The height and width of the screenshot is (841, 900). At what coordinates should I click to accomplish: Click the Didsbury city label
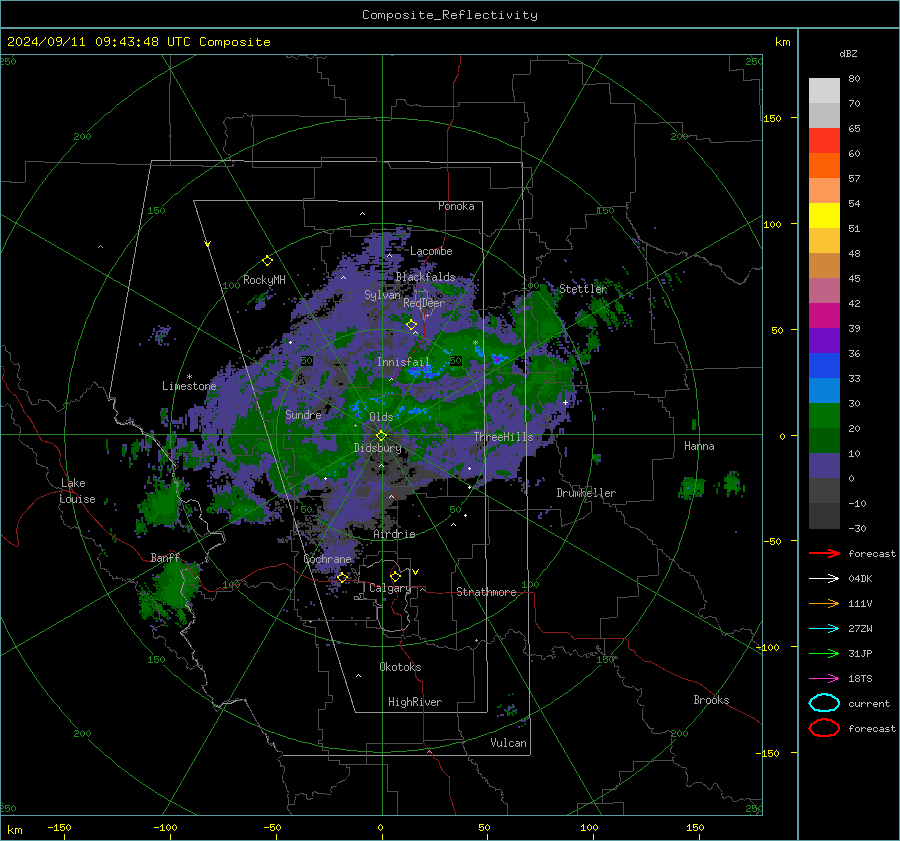point(377,448)
